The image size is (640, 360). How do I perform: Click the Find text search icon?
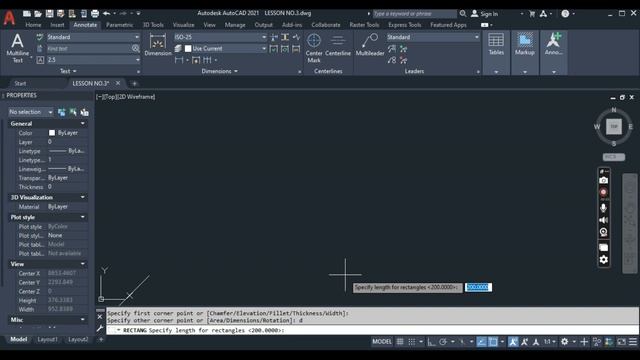136,48
